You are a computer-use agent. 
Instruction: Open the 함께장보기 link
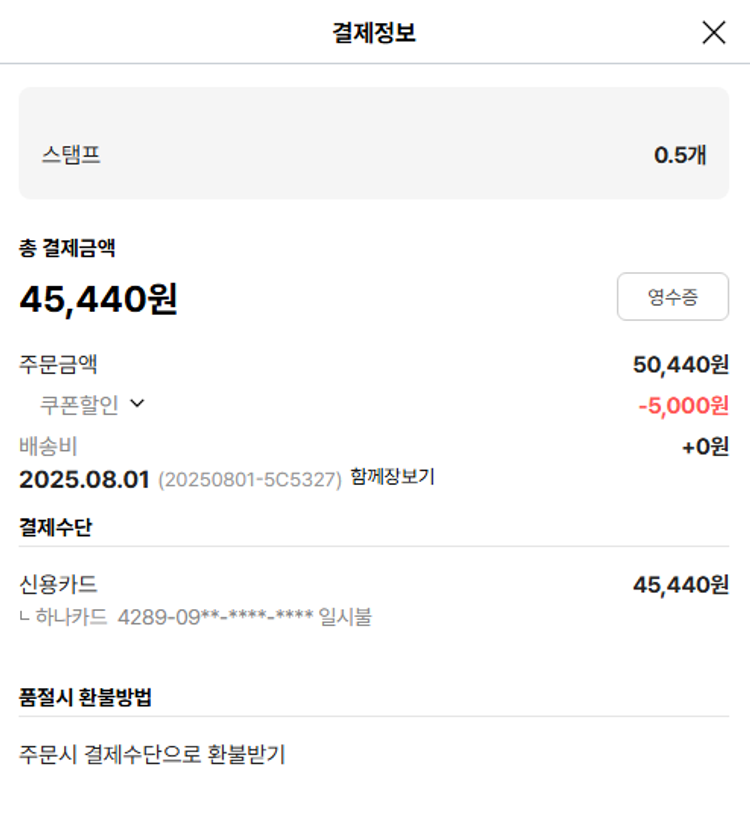click(x=392, y=477)
